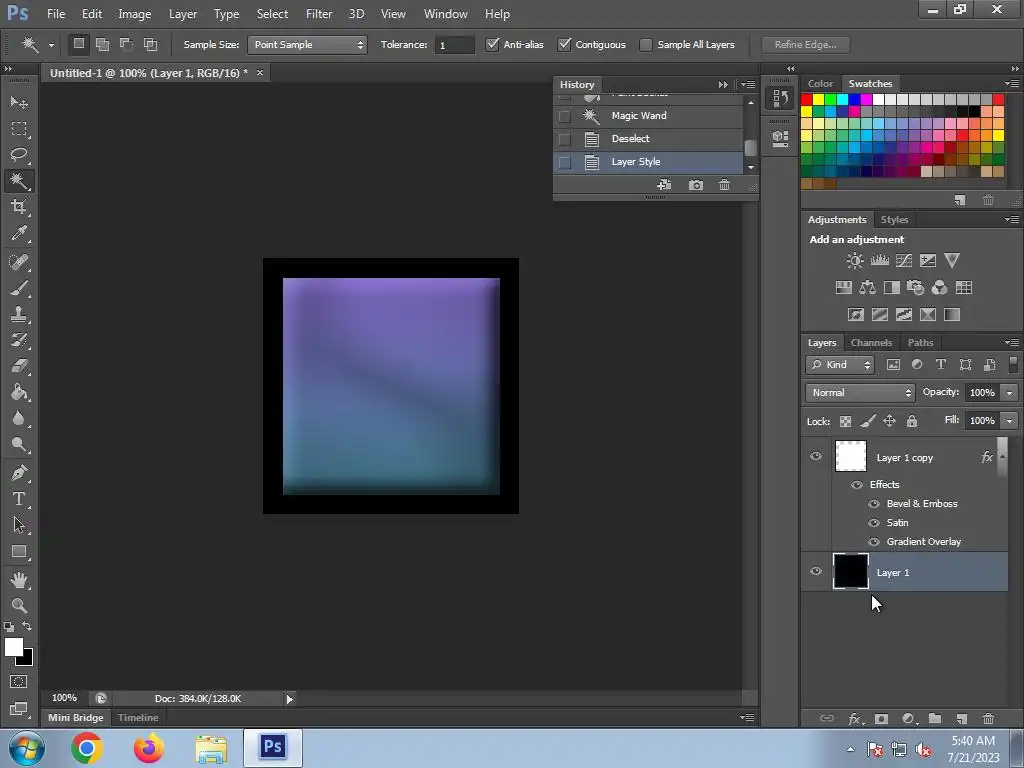Select the Rectangular Marquee tool
The width and height of the screenshot is (1024, 768).
[x=19, y=129]
